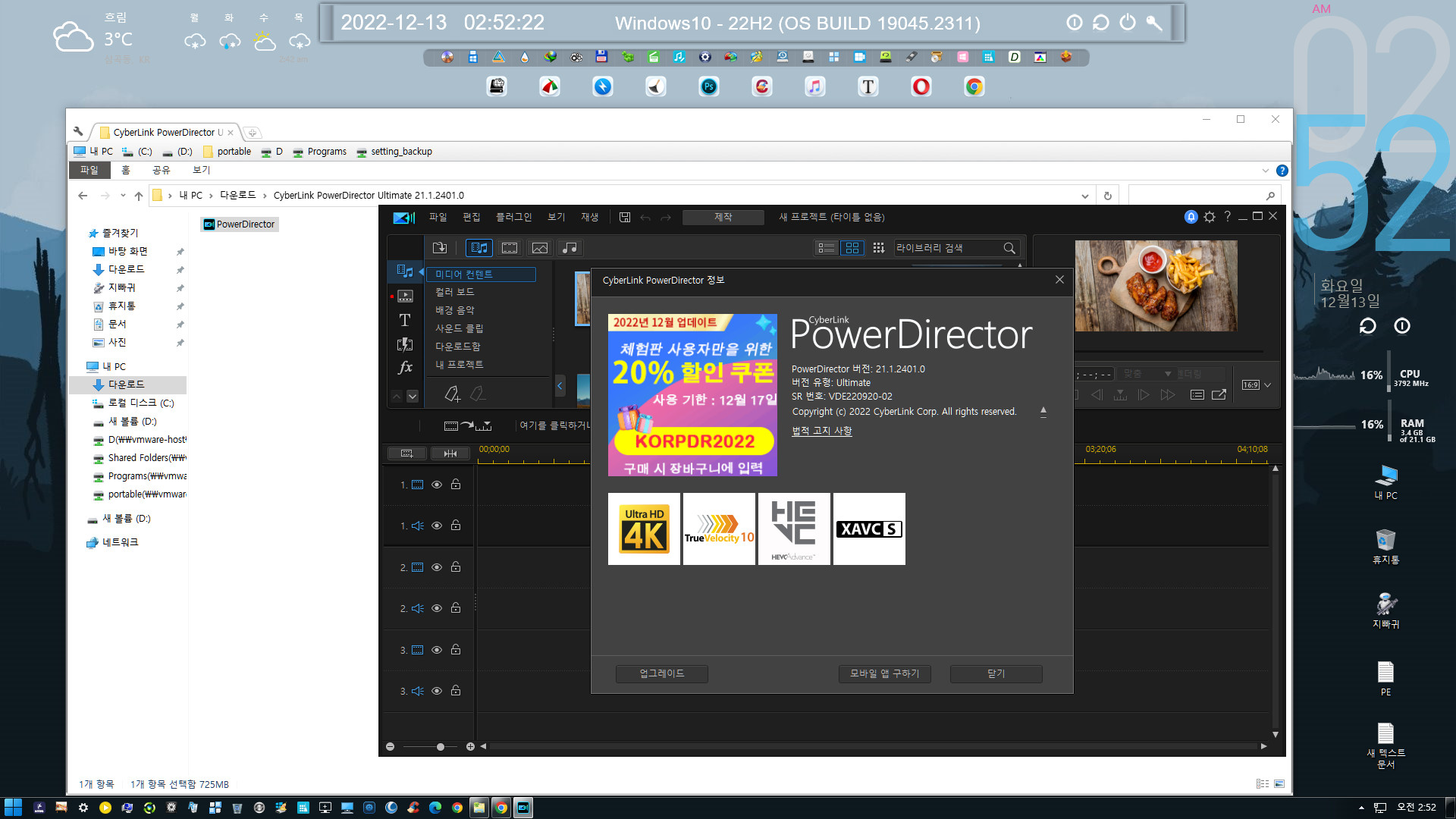1456x819 pixels.
Task: Click the add tracks button in timeline
Action: point(406,453)
